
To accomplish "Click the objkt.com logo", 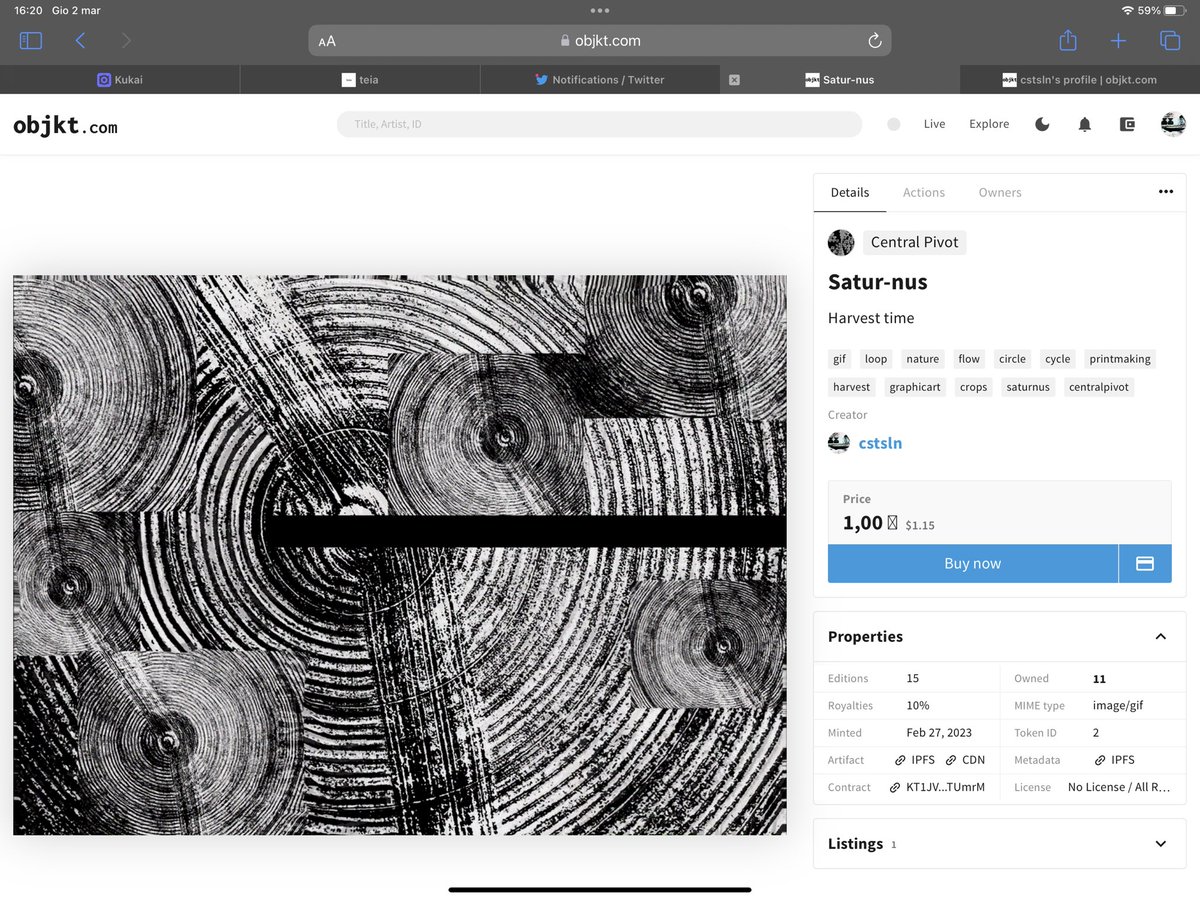I will (65, 126).
